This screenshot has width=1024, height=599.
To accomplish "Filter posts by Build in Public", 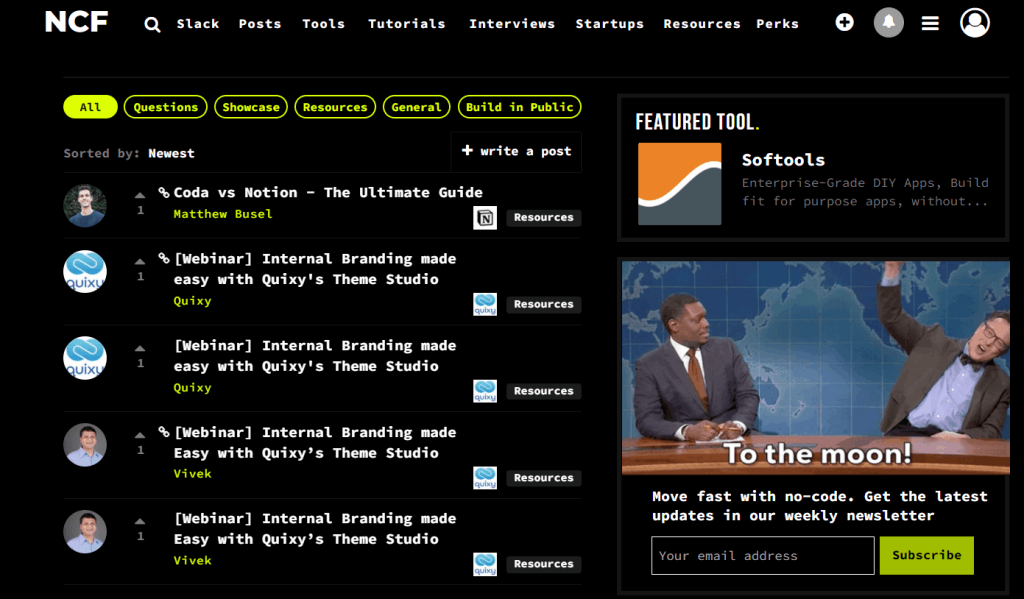I will tap(519, 107).
